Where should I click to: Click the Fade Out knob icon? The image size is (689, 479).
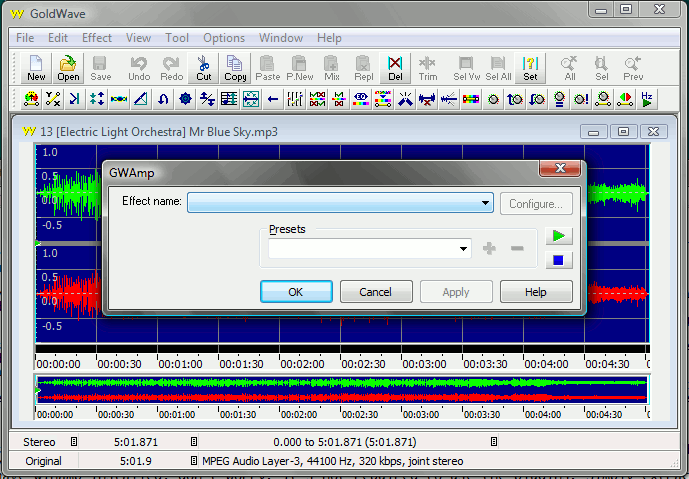click(537, 99)
